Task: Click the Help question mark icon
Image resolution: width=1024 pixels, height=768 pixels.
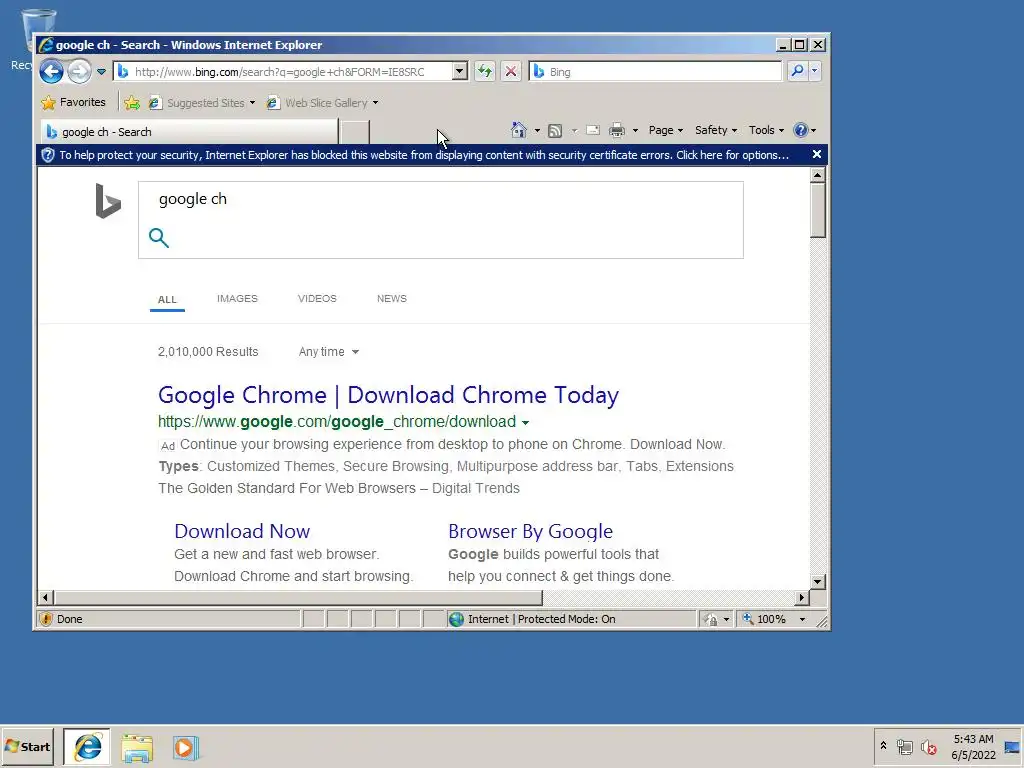Action: [801, 130]
